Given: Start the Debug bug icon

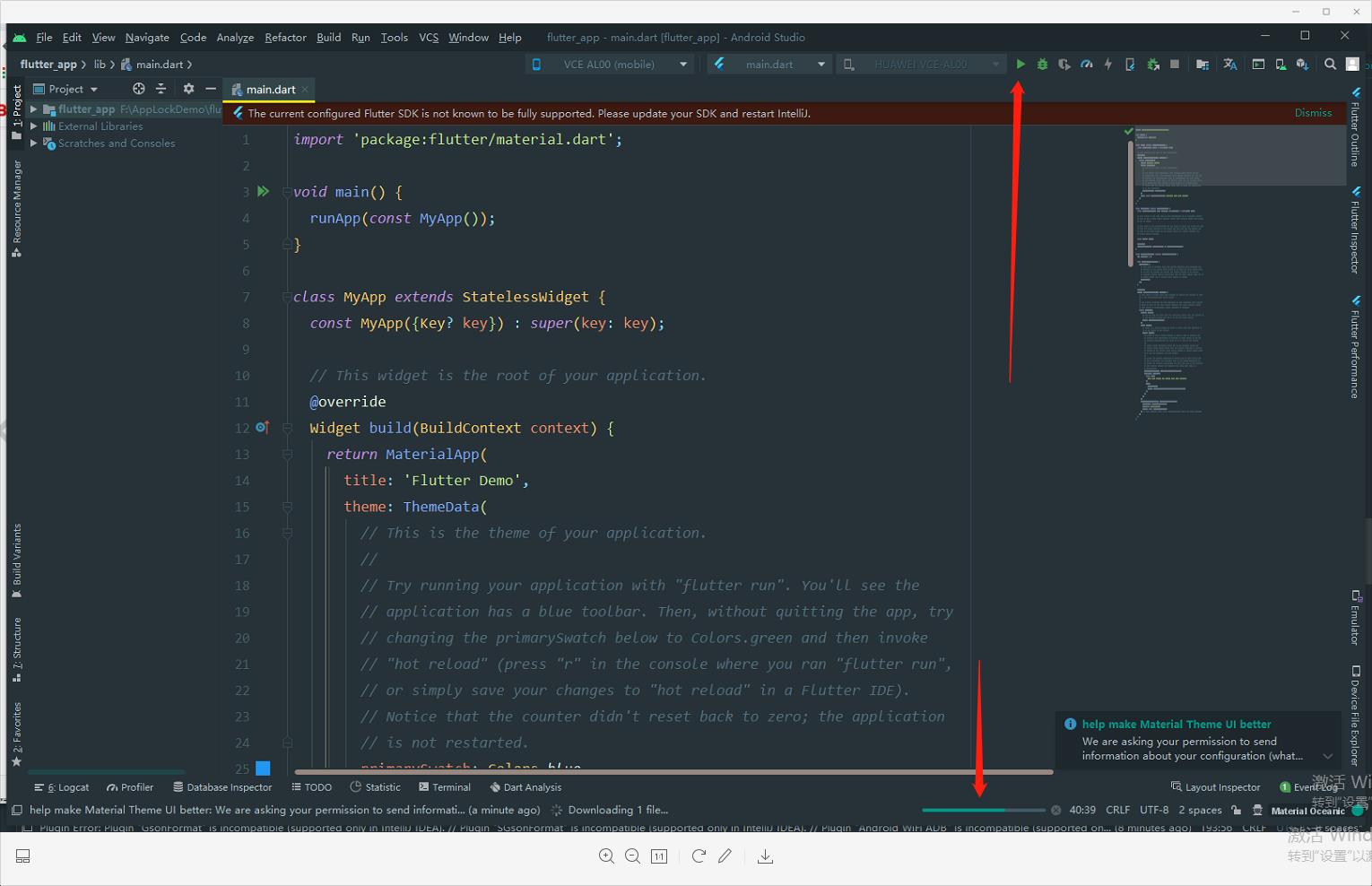Looking at the screenshot, I should [x=1042, y=65].
